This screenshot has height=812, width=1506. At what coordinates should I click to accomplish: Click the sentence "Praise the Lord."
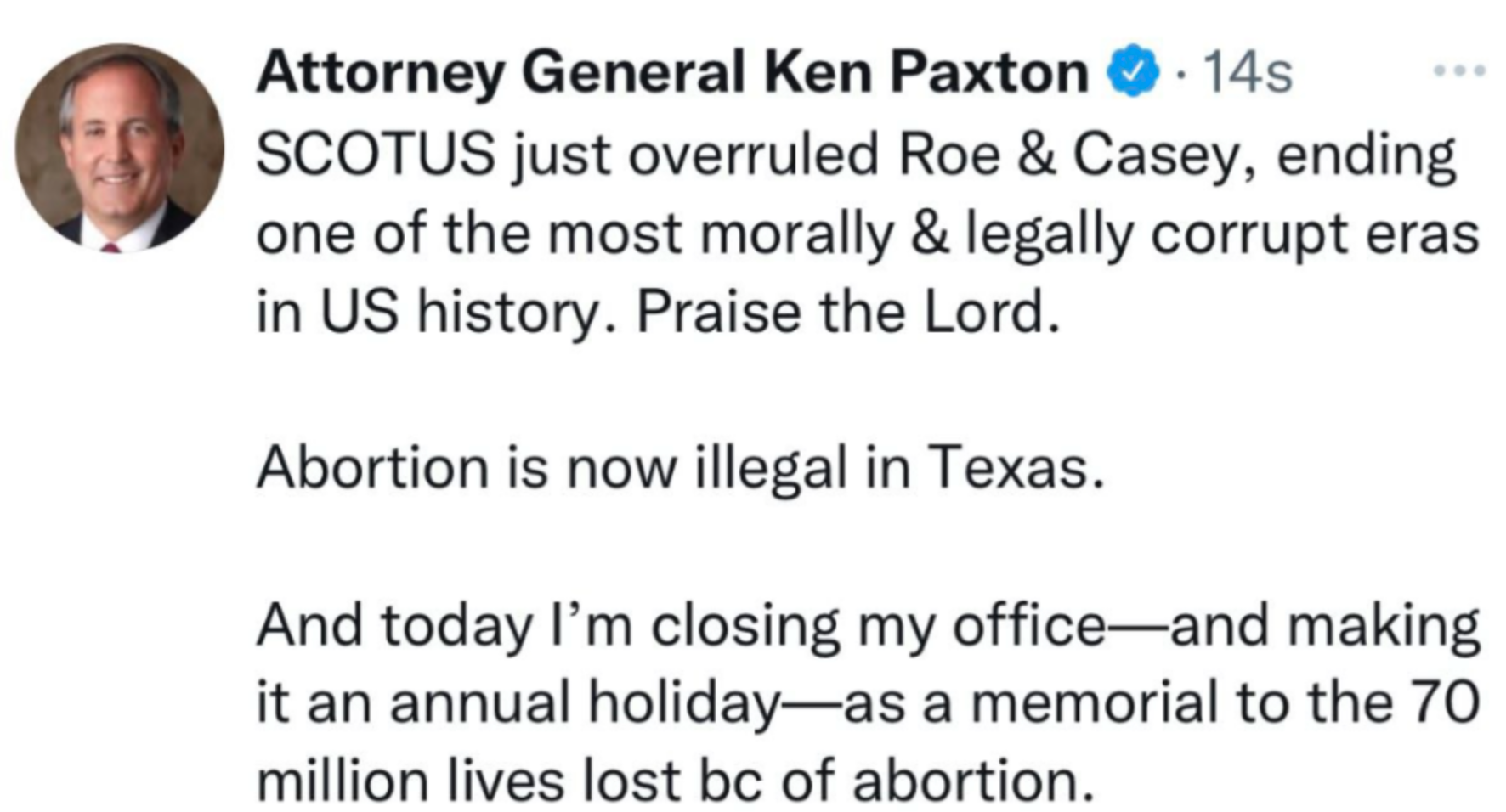848,312
